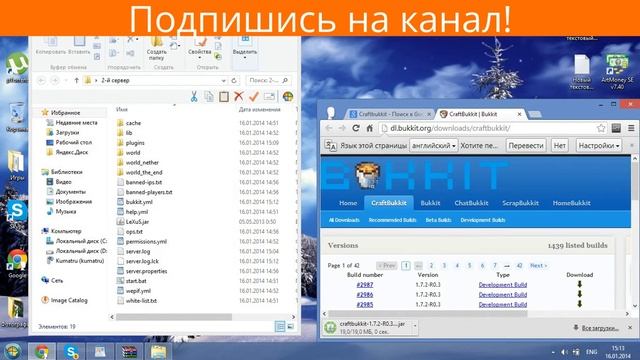Image resolution: width=640 pixels, height=360 pixels.
Task: Click the Windows Start button
Action: 12,351
